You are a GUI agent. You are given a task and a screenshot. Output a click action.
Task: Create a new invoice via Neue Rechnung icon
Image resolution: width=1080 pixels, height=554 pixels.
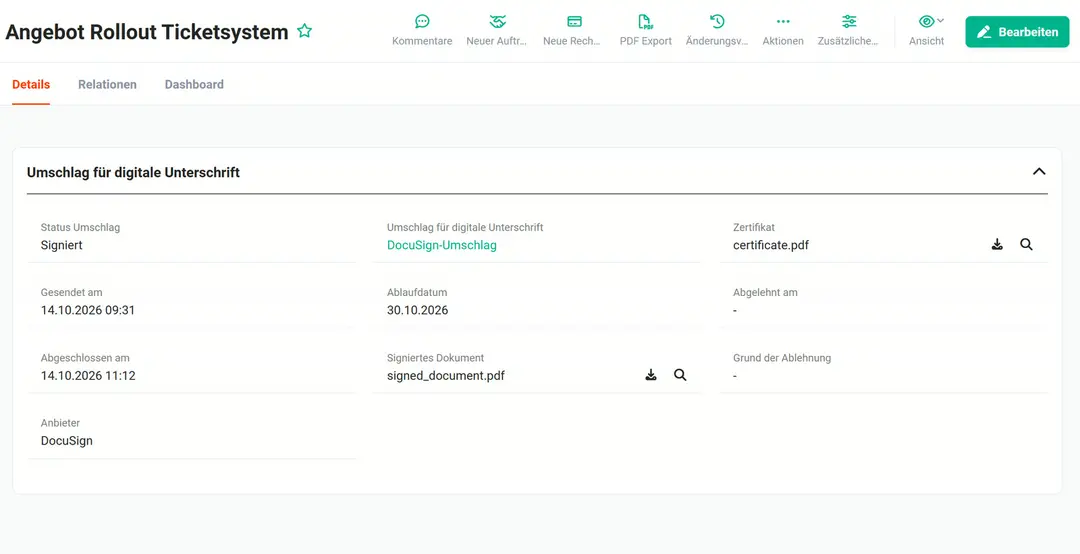click(x=574, y=21)
